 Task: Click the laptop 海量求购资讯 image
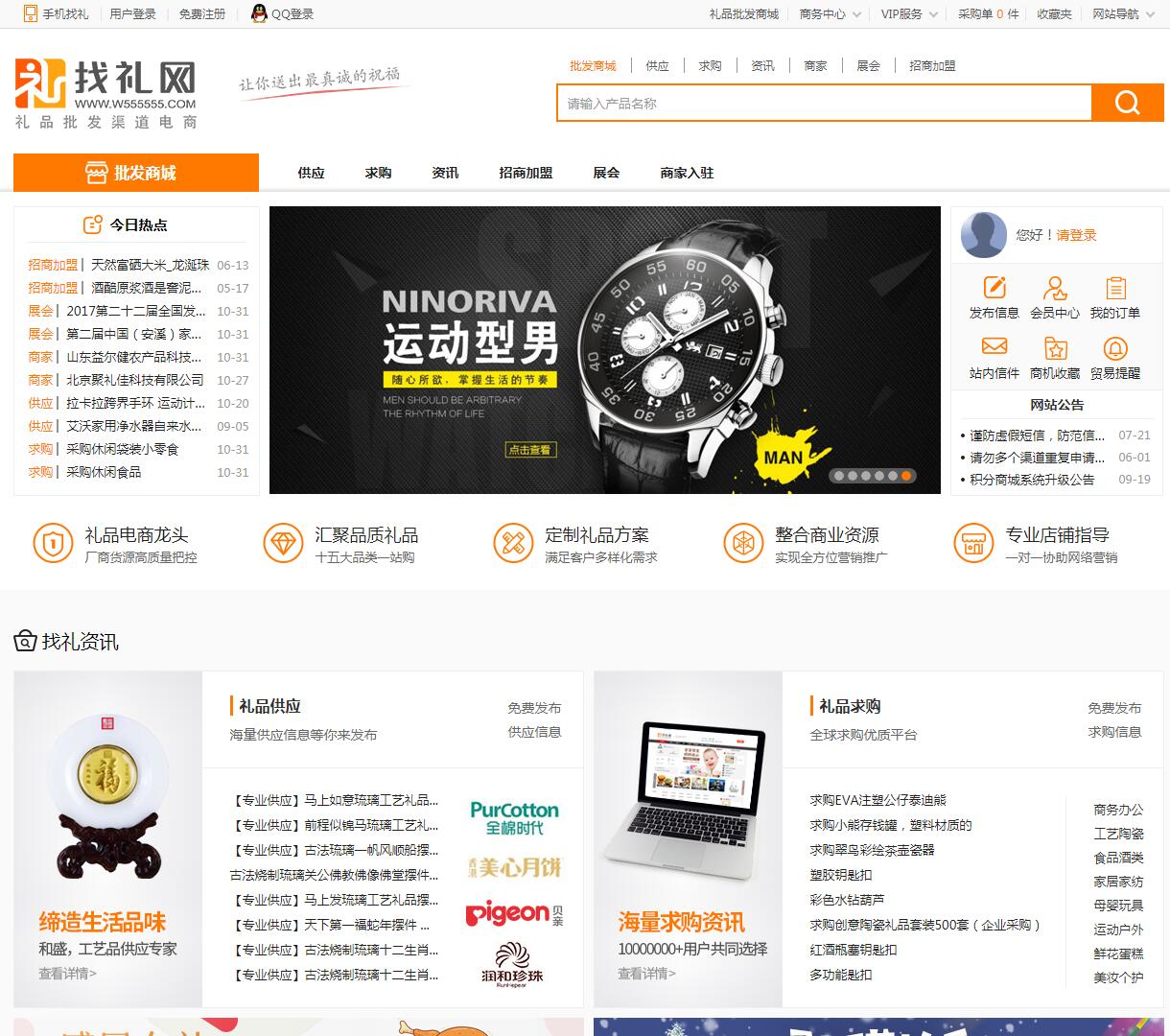click(688, 838)
